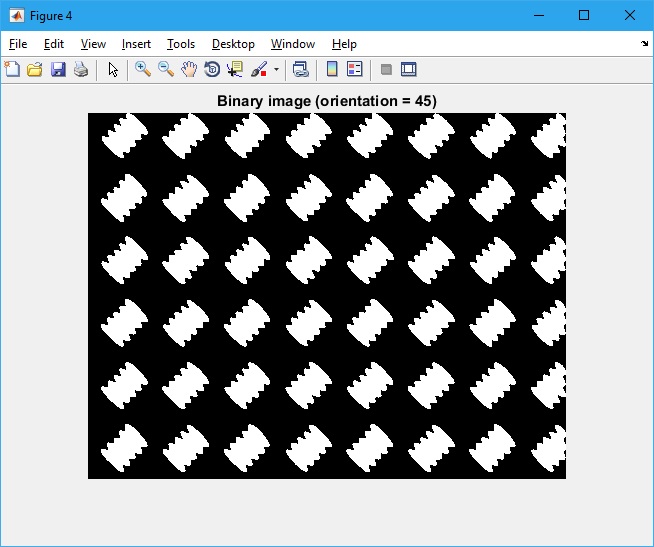Show plot tools and dock figure
The image size is (654, 547).
pyautogui.click(x=408, y=69)
